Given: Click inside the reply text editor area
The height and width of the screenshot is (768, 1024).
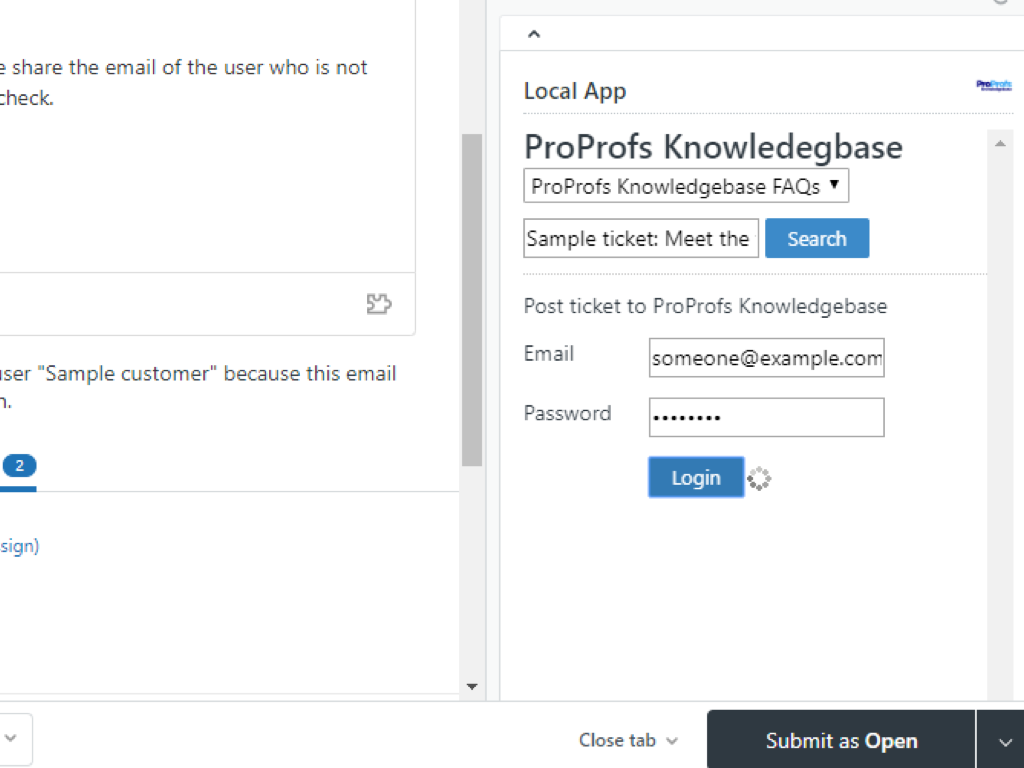Looking at the screenshot, I should coord(200,180).
